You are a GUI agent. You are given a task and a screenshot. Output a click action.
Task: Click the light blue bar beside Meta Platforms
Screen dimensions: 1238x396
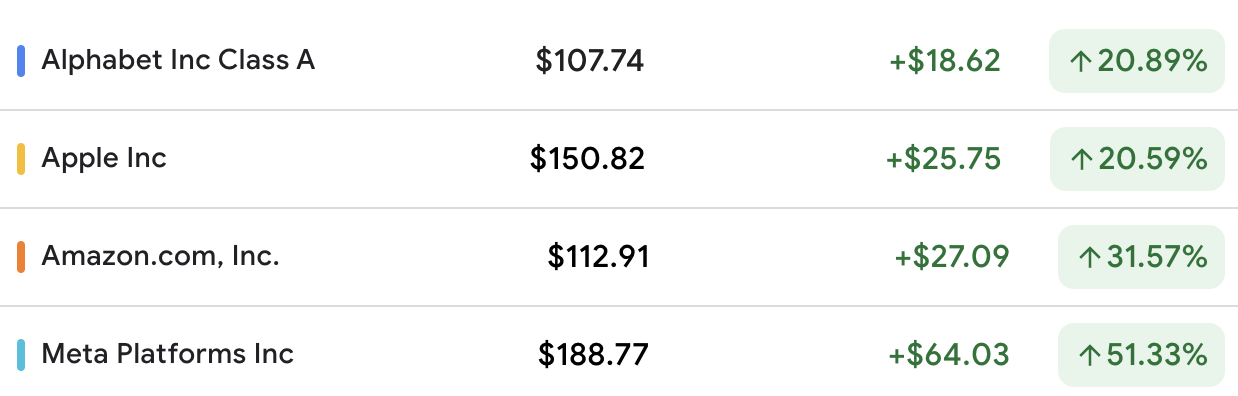point(21,355)
